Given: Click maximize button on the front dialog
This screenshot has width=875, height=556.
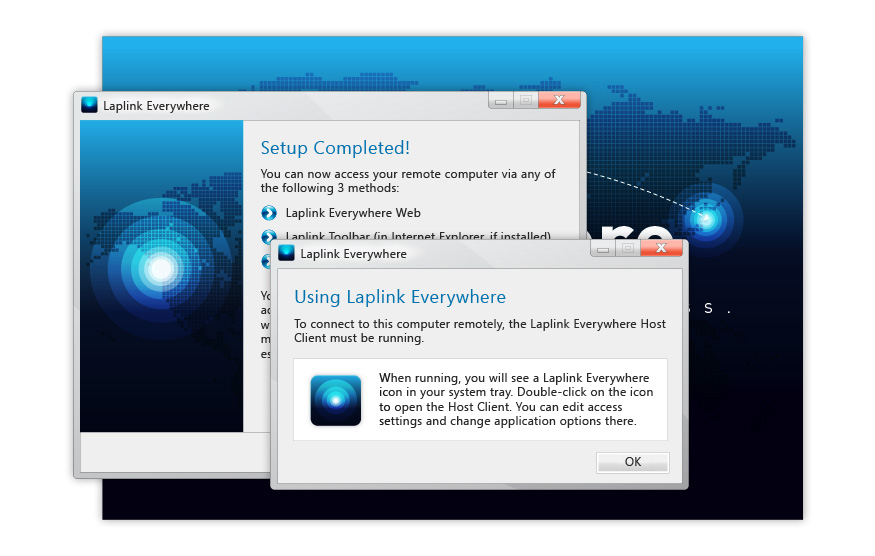Looking at the screenshot, I should click(627, 248).
